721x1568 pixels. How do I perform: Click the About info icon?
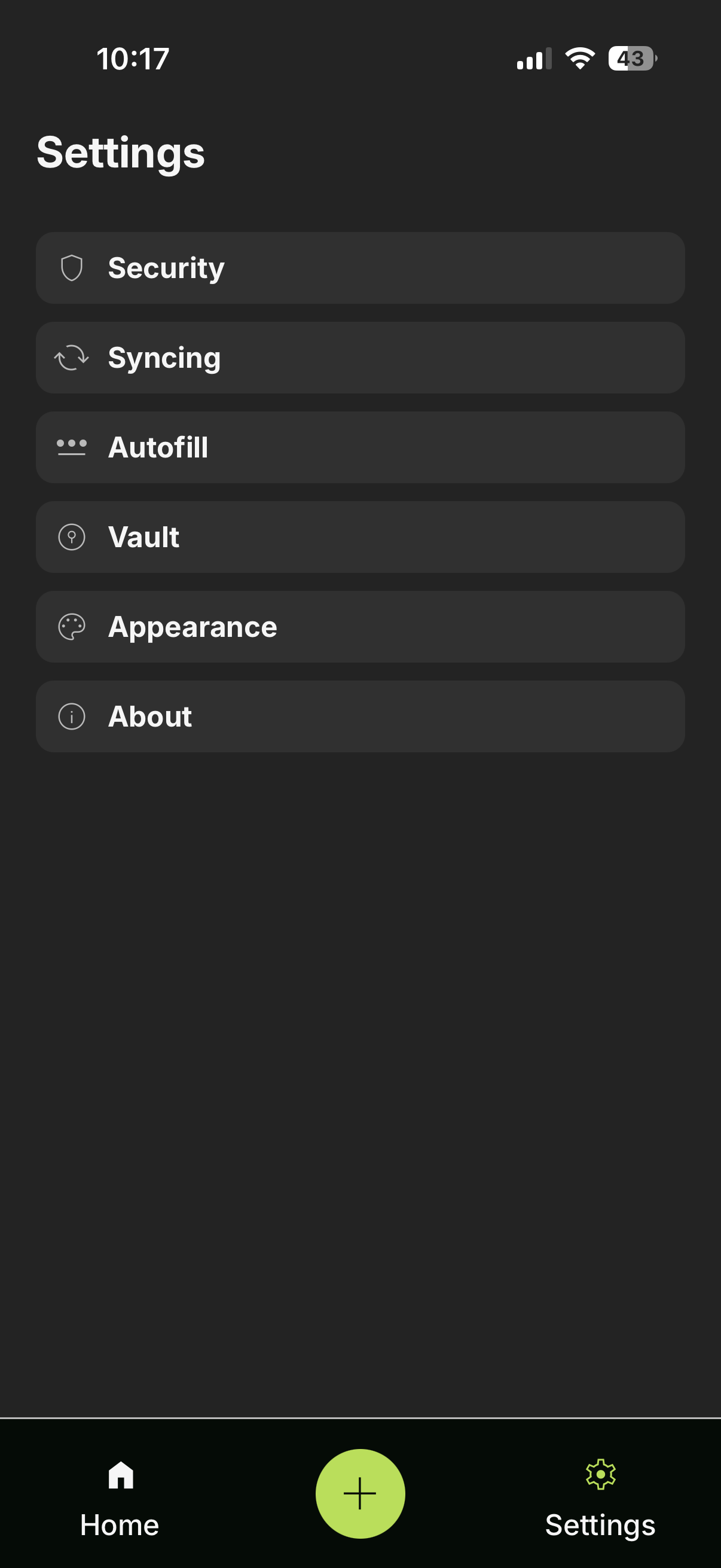point(72,716)
